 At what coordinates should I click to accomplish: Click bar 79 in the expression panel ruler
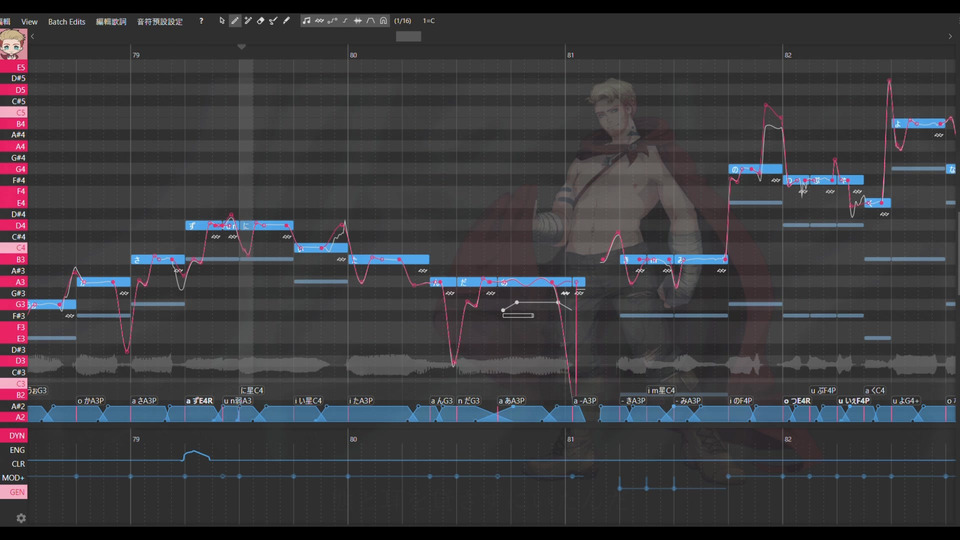pyautogui.click(x=136, y=439)
